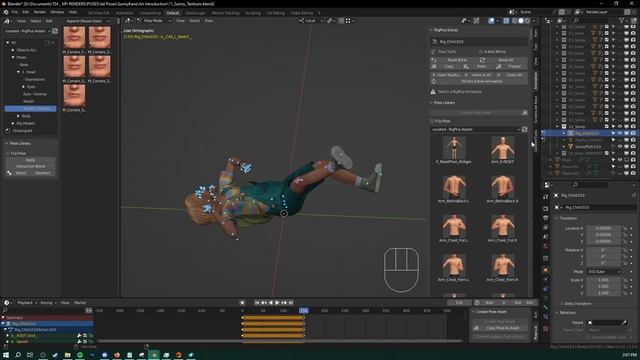Hide SunnyPlatt.010 in viewport via eye
This screenshot has width=640, height=360.
(x=620, y=146)
